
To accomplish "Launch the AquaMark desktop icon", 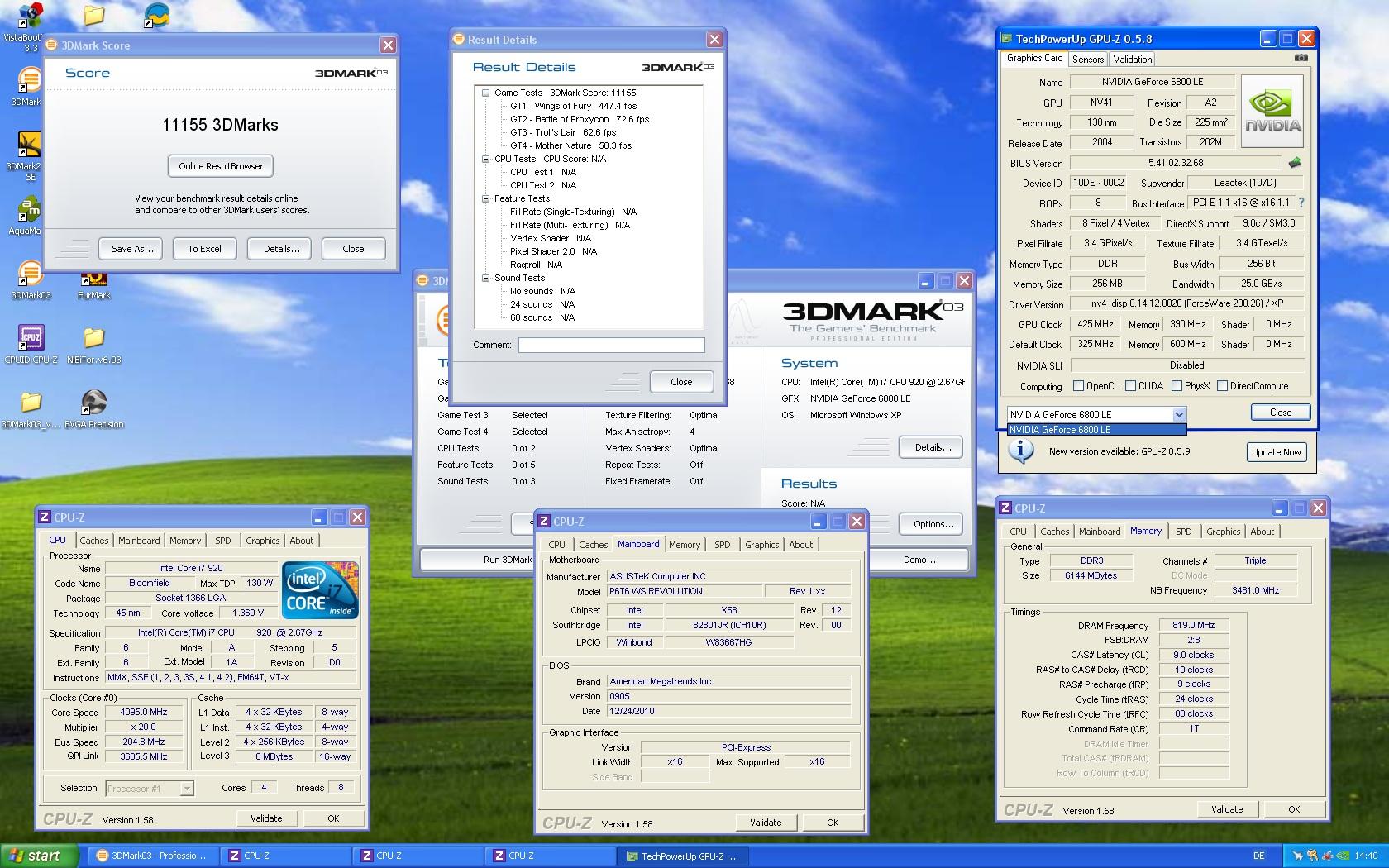I will [28, 209].
